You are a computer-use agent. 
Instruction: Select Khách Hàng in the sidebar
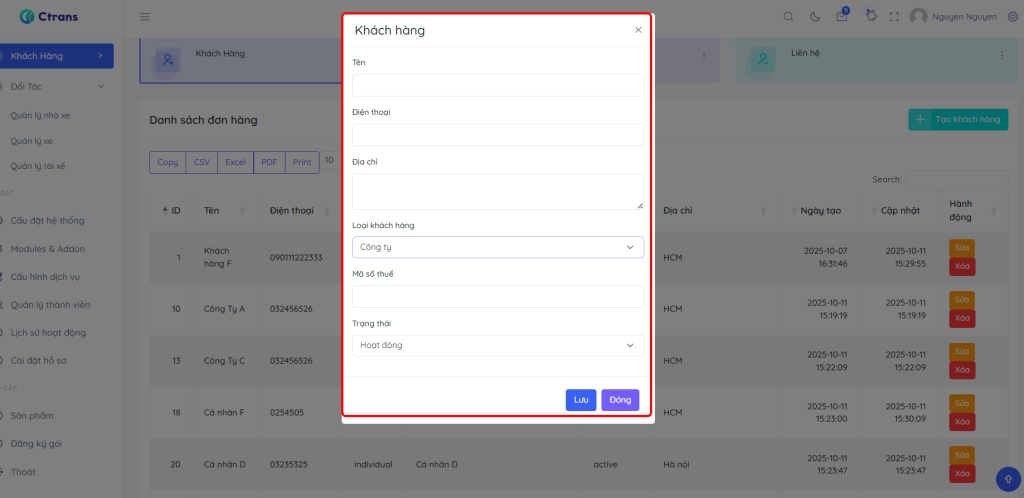pos(55,56)
